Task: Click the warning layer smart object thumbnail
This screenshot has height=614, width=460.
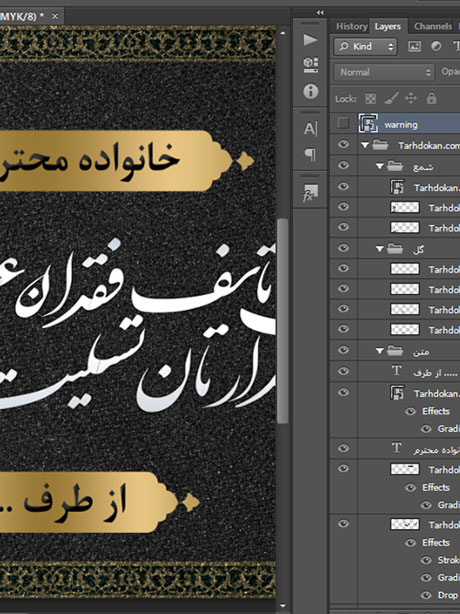Action: coord(368,124)
